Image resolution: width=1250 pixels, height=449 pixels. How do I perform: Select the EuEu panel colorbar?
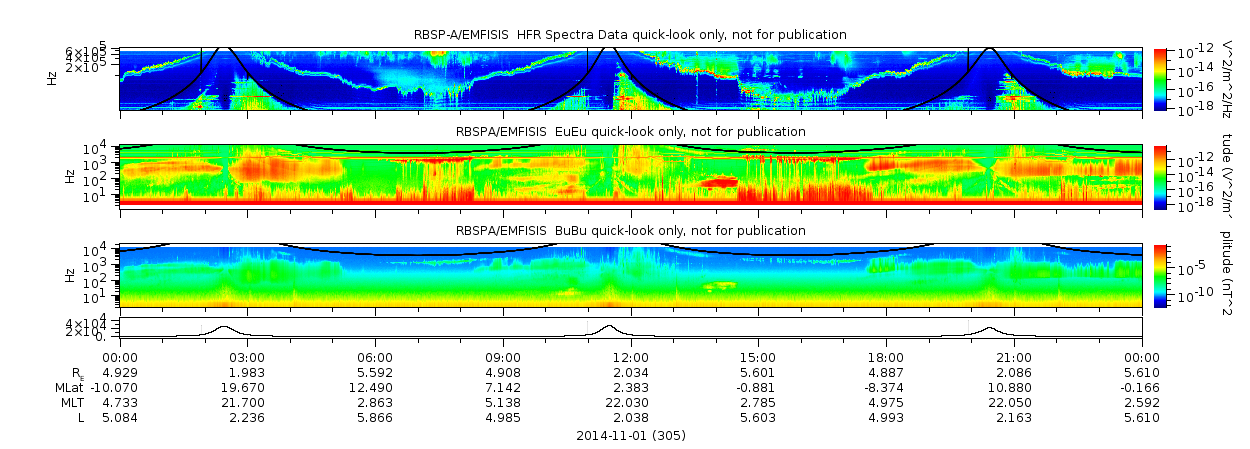tap(1160, 176)
